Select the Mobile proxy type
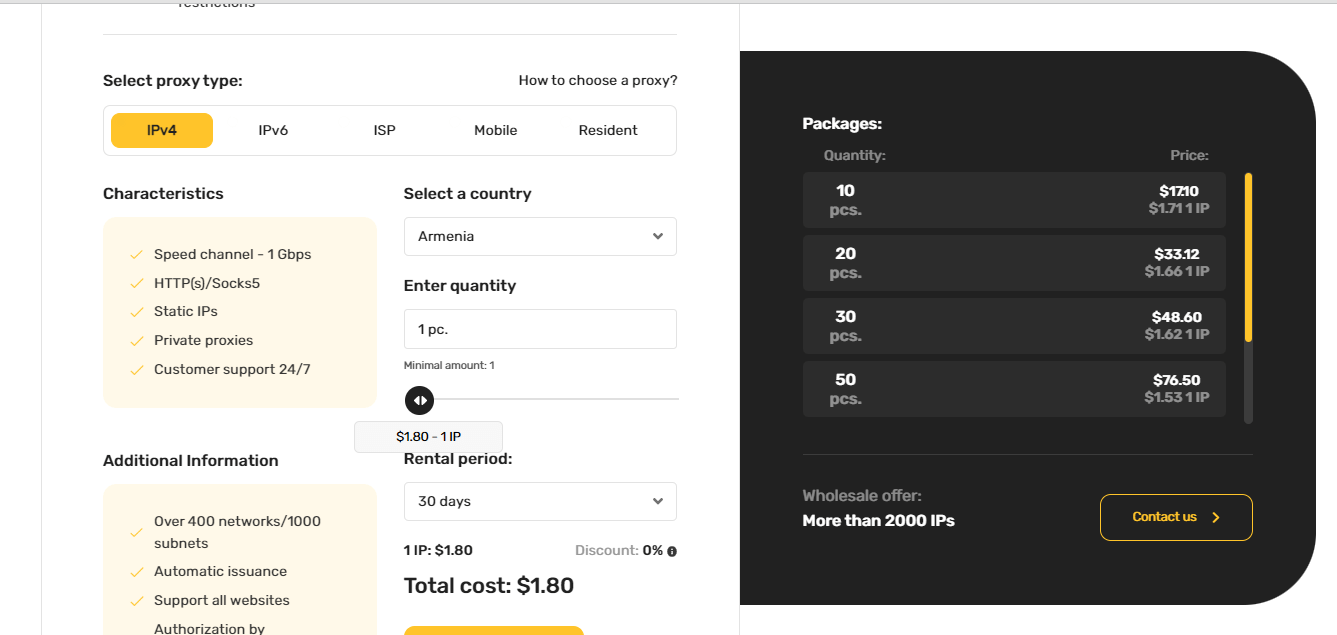 pos(496,130)
